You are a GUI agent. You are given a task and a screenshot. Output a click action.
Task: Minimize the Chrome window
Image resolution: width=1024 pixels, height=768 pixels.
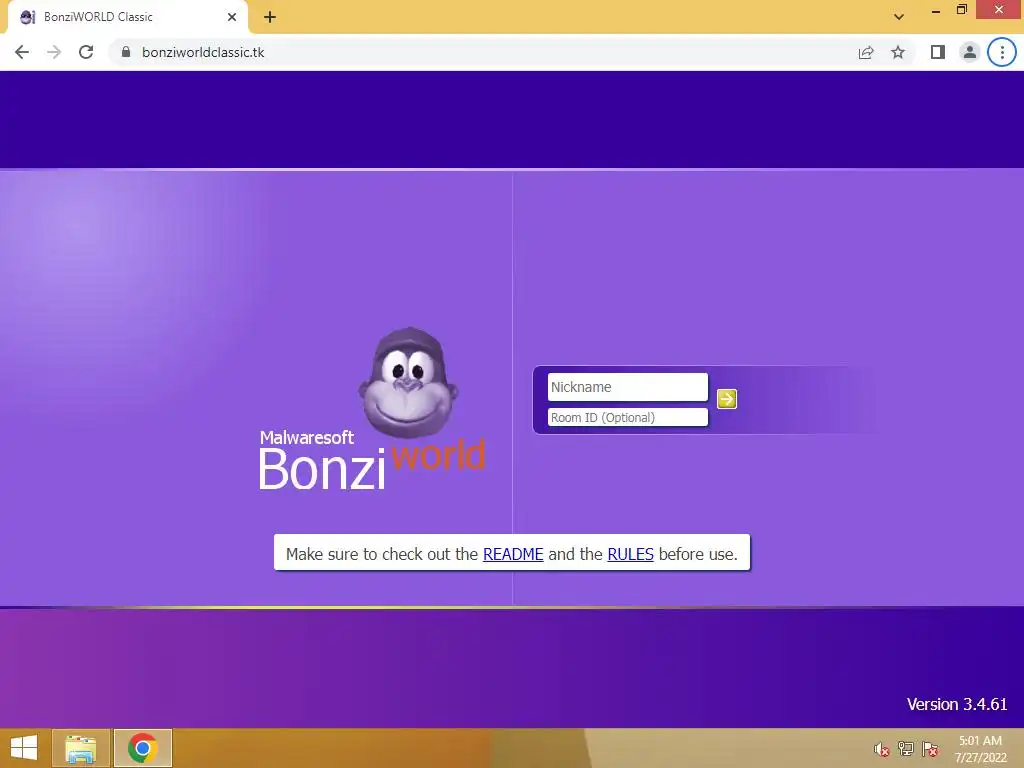click(x=935, y=10)
